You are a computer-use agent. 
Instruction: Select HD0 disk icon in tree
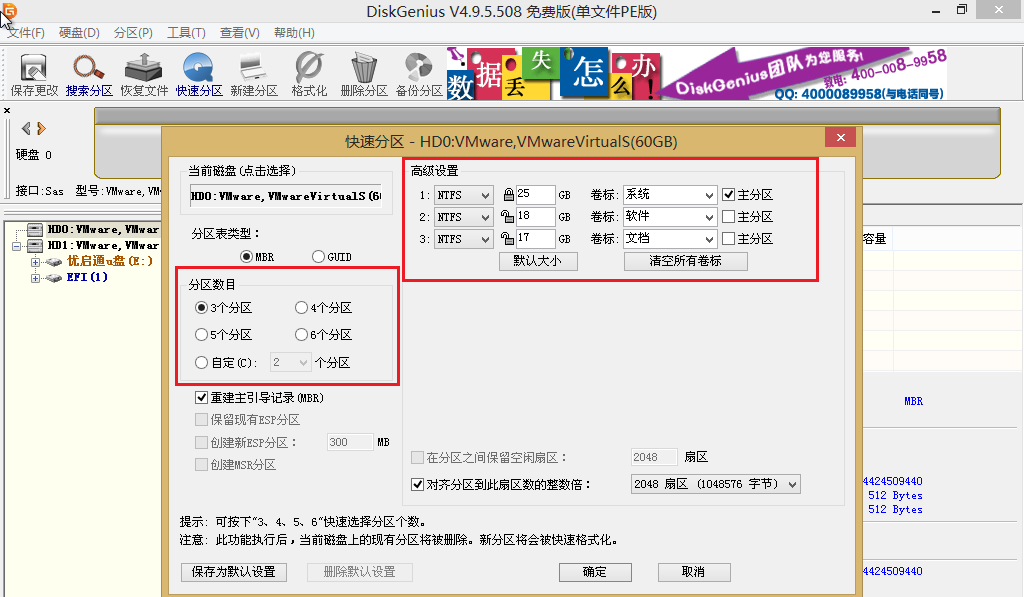pos(35,229)
